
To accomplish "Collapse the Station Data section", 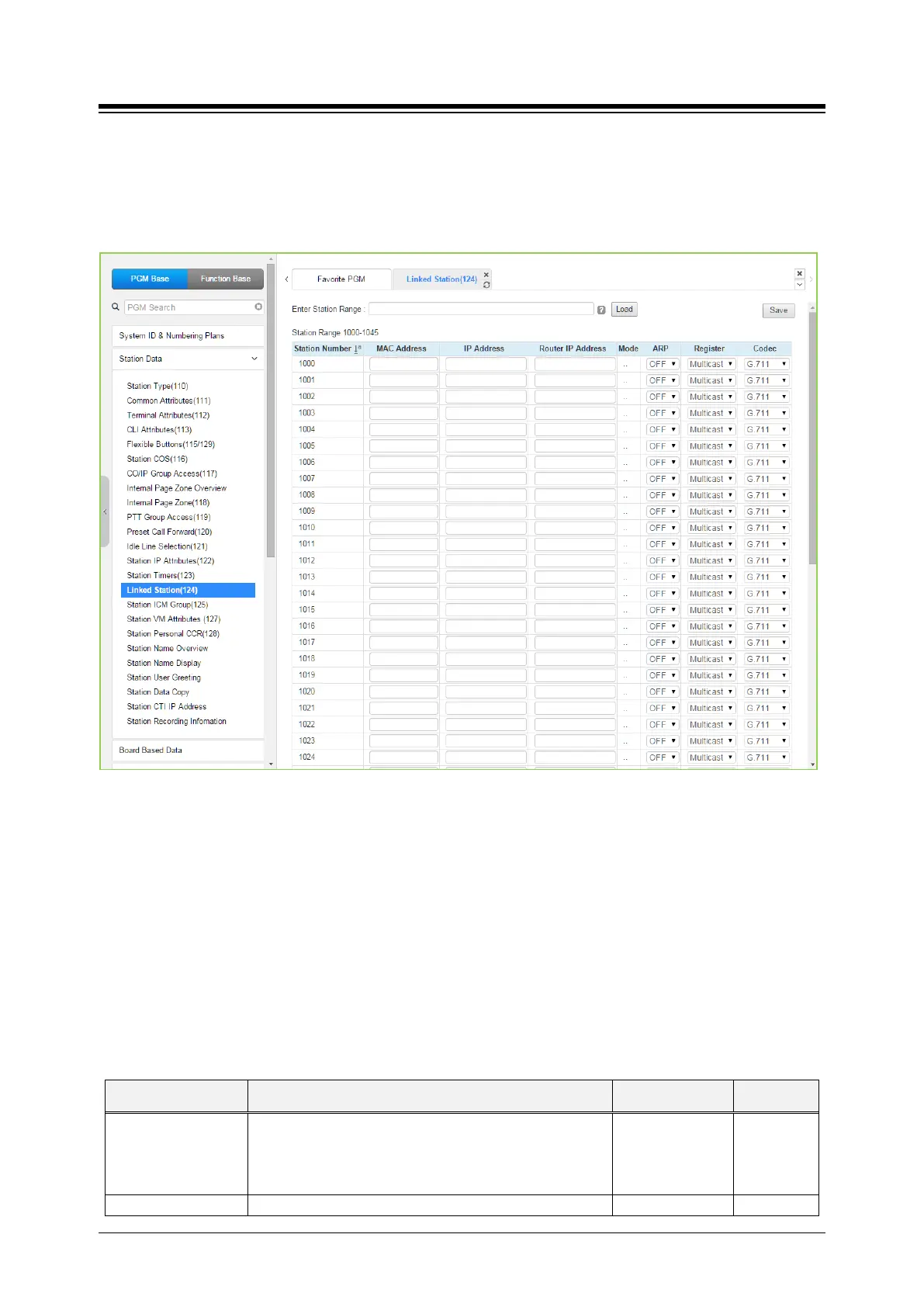I will (254, 359).
